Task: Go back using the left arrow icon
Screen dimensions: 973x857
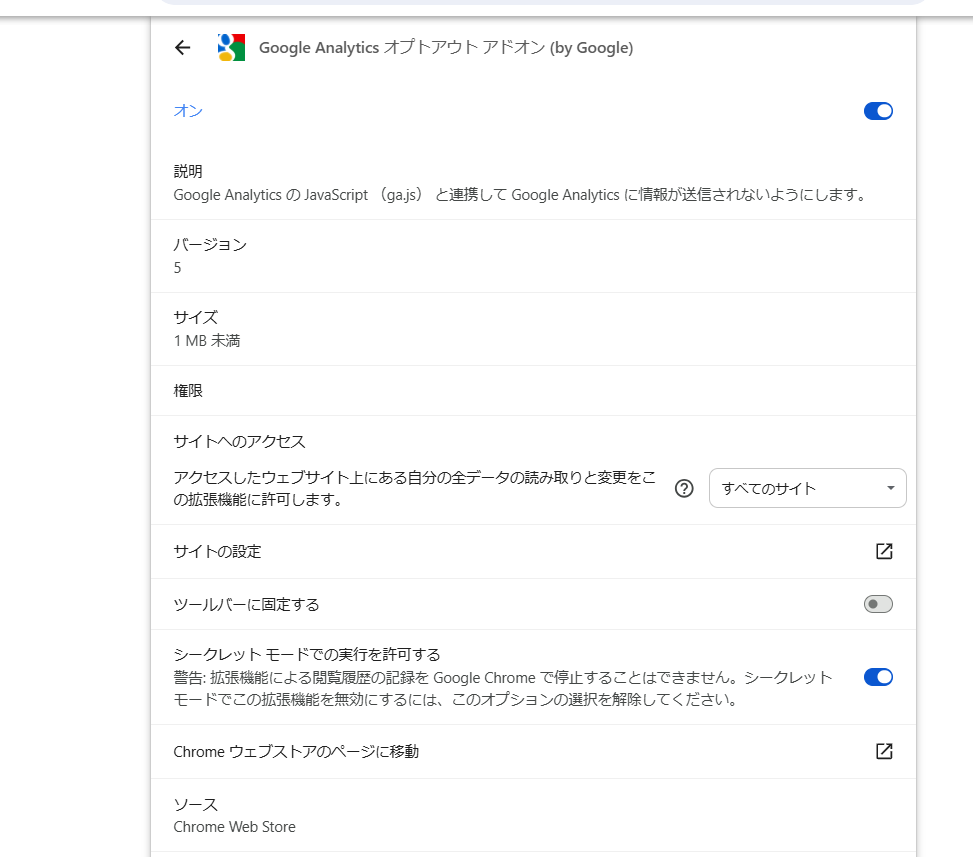Action: pyautogui.click(x=182, y=48)
